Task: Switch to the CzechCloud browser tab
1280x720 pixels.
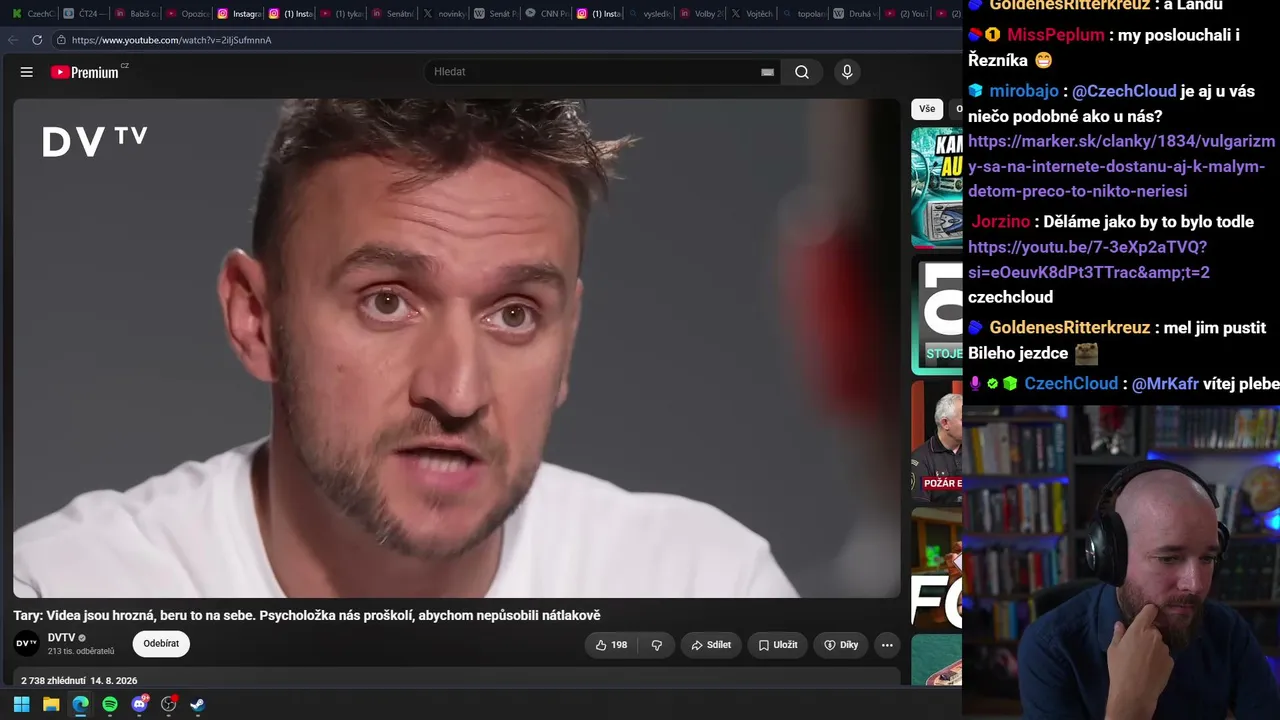Action: click(x=33, y=14)
